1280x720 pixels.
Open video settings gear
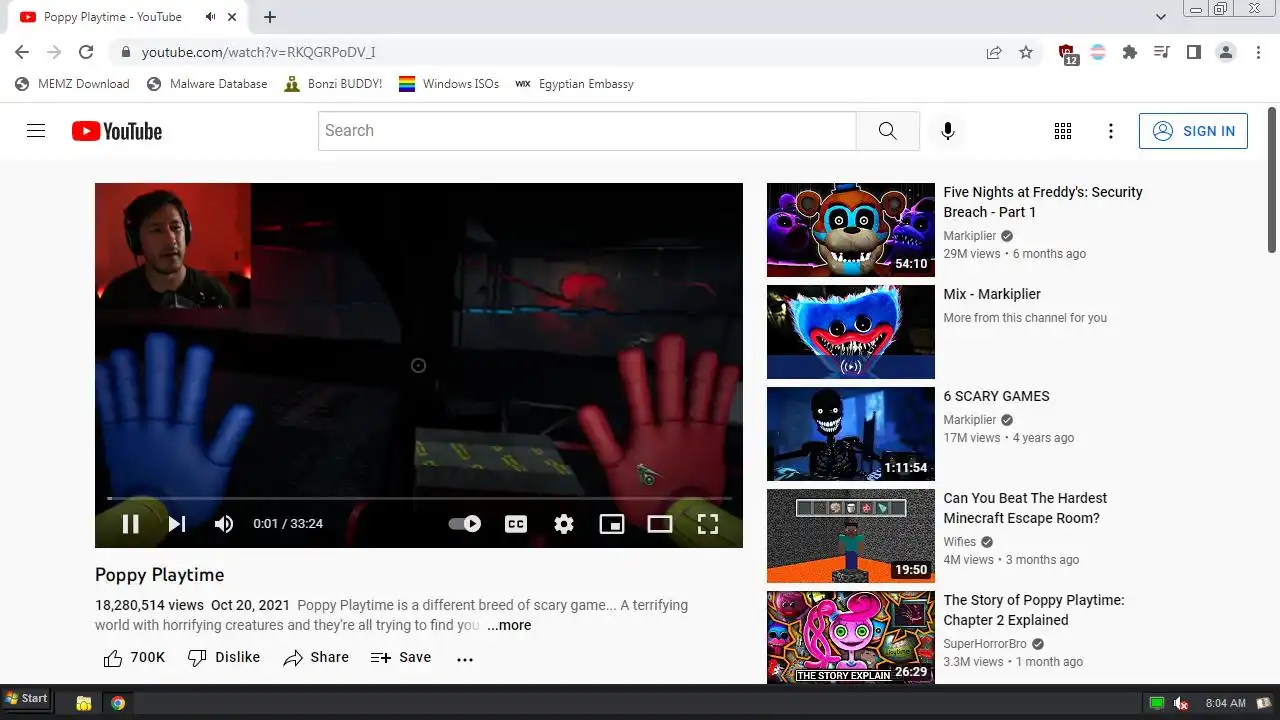click(x=564, y=524)
